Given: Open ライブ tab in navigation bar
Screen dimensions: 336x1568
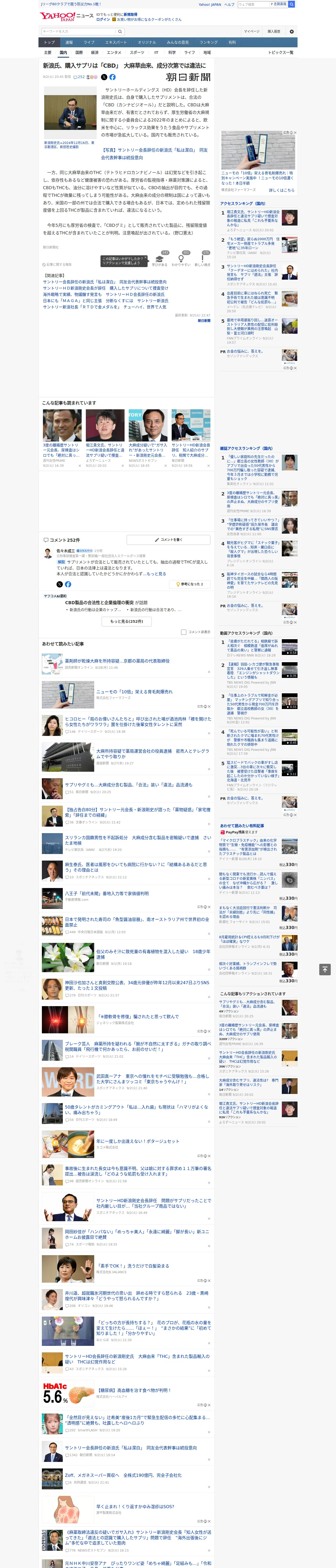Looking at the screenshot, I should [89, 43].
